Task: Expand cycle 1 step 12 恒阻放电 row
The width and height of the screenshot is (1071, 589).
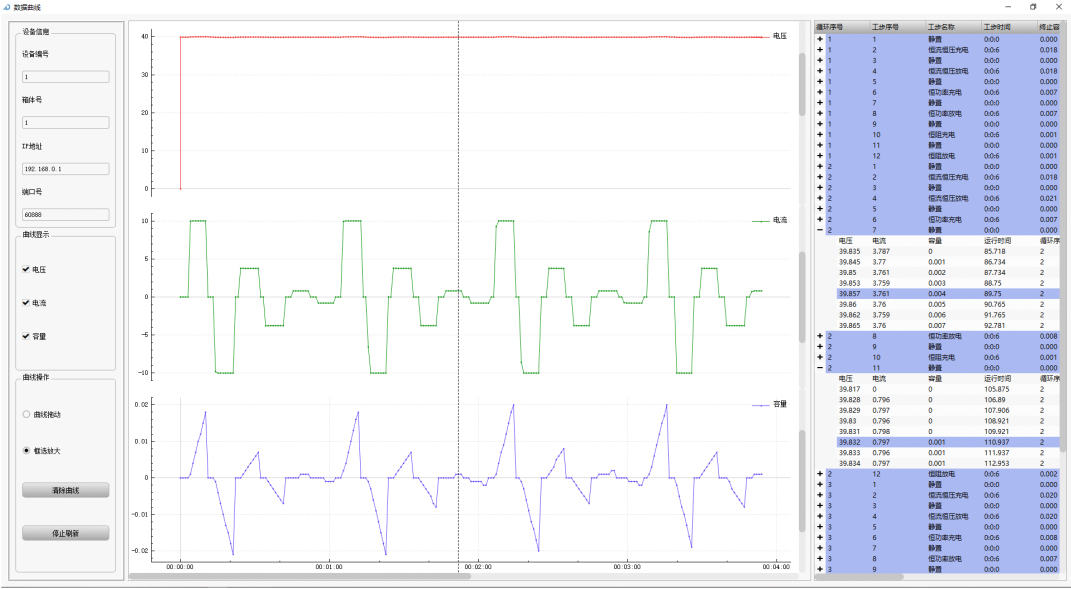Action: (x=820, y=156)
